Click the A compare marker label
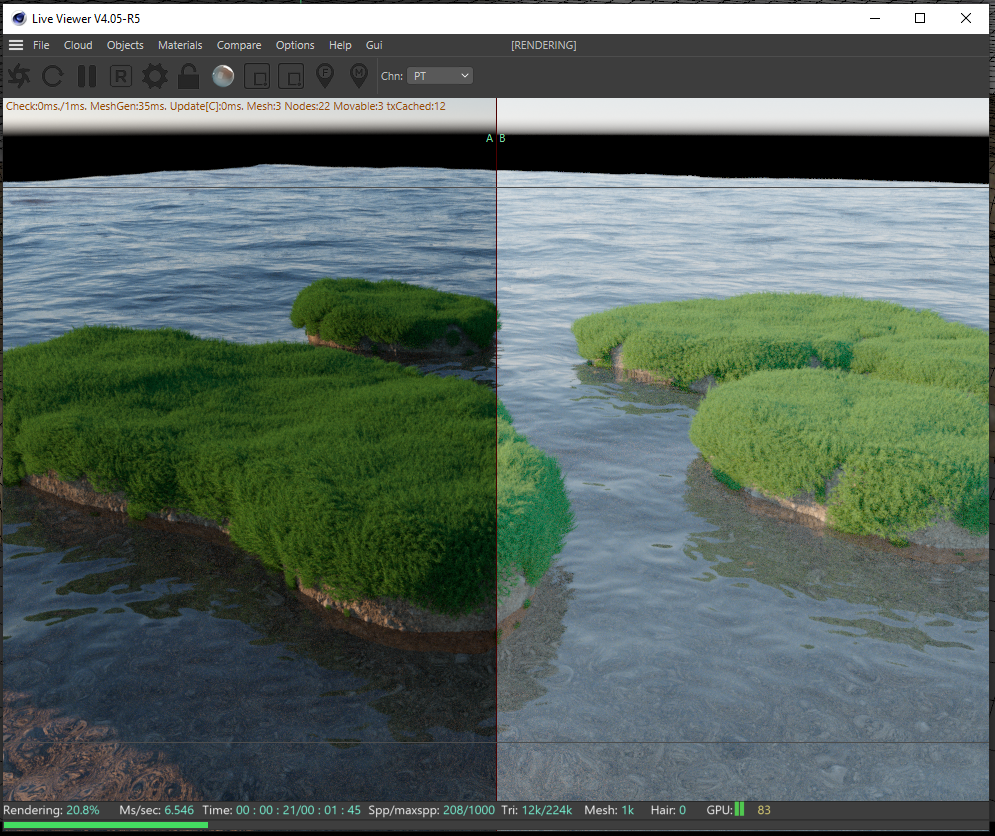Screen dimensions: 995x836 (489, 138)
